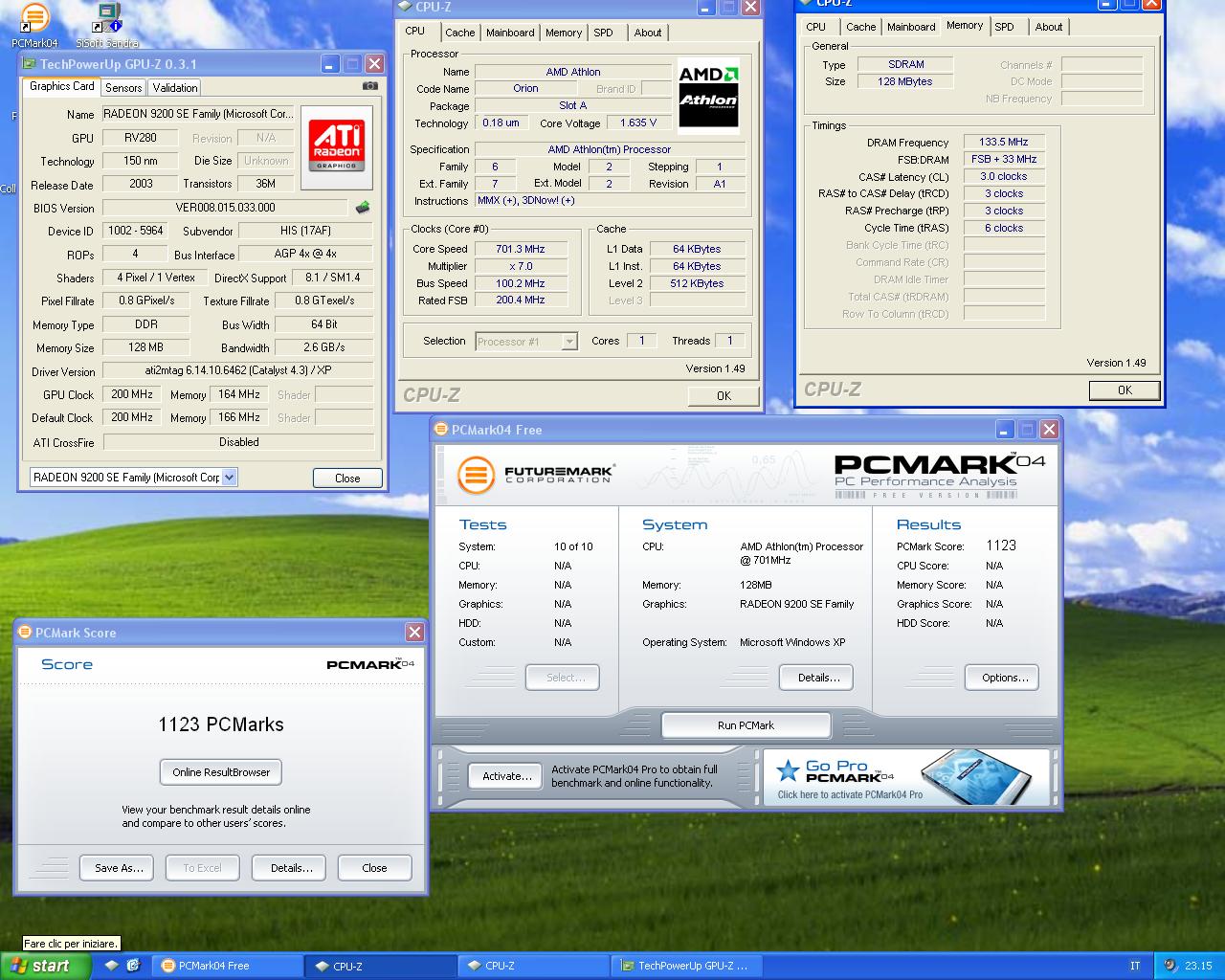Viewport: 1225px width, 980px height.
Task: Click the Driver Version field in GPU-Z
Action: (237, 370)
